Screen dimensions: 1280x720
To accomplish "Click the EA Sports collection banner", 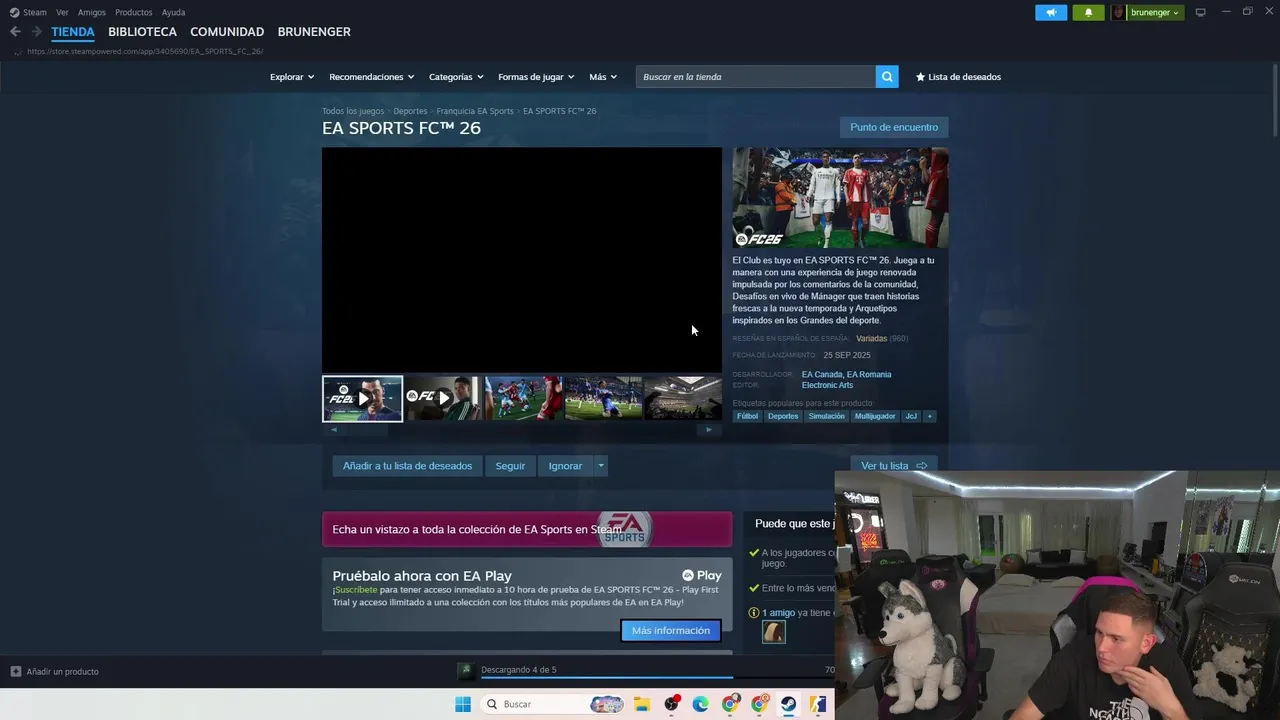I will pyautogui.click(x=527, y=529).
